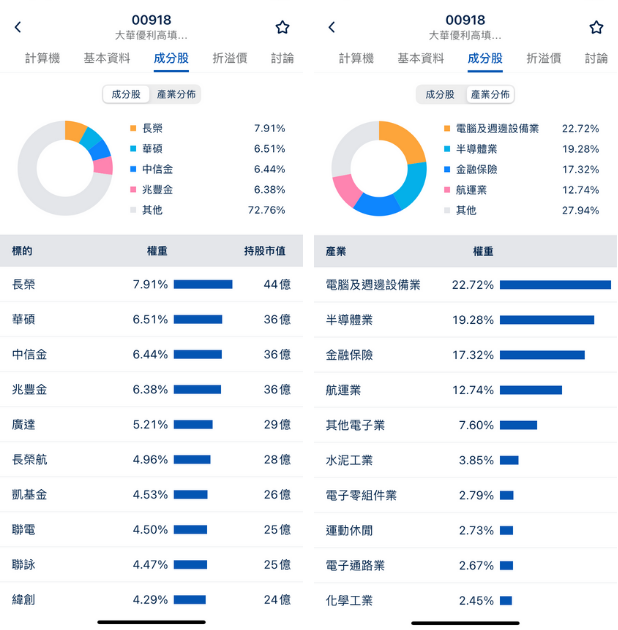Tap 標的 column header
The height and width of the screenshot is (630, 618).
(22, 251)
